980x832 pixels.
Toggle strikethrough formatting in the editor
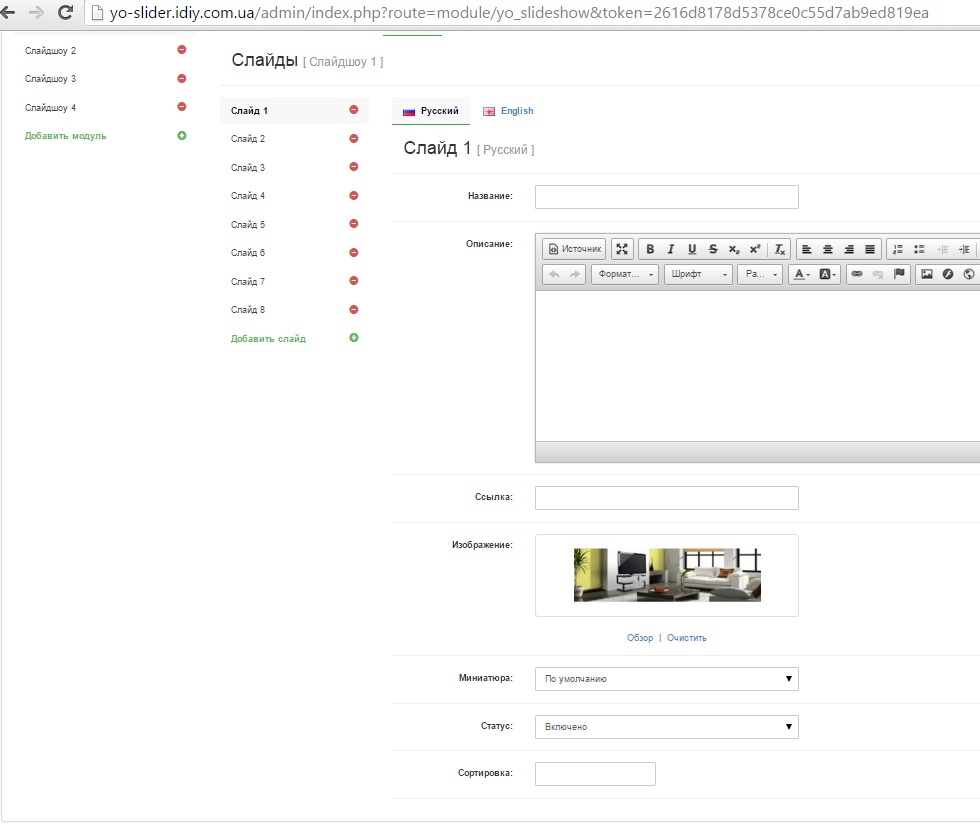713,249
